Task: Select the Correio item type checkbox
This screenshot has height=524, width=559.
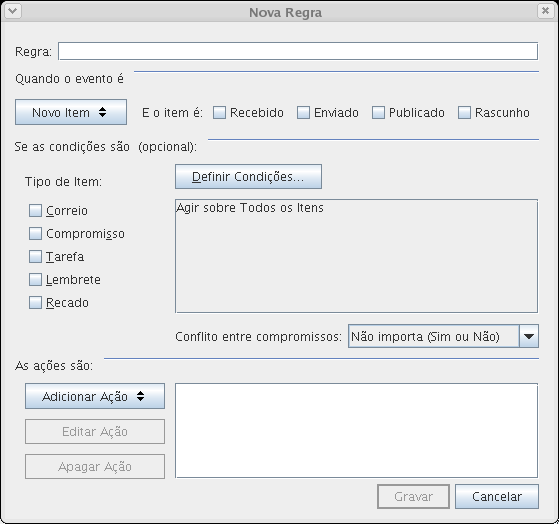Action: (35, 211)
